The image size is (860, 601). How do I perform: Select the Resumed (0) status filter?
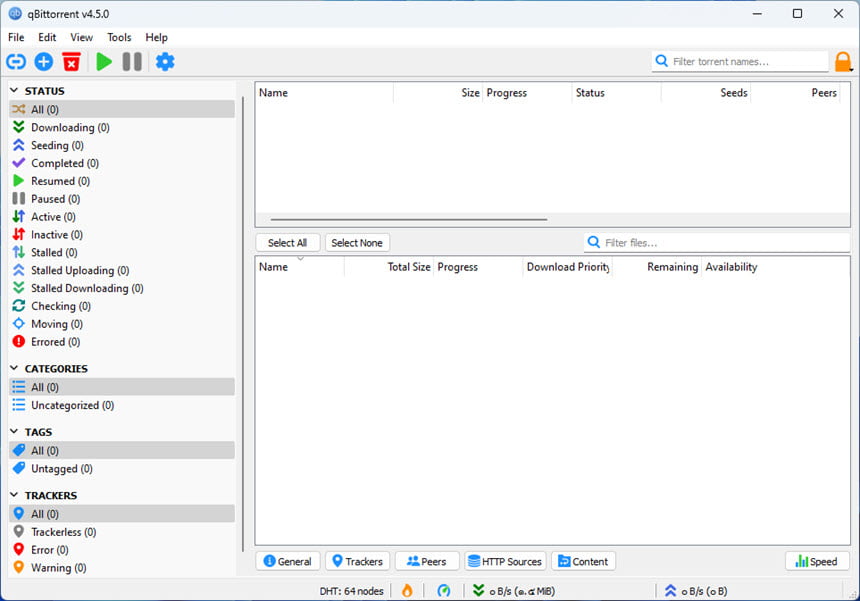pyautogui.click(x=122, y=181)
